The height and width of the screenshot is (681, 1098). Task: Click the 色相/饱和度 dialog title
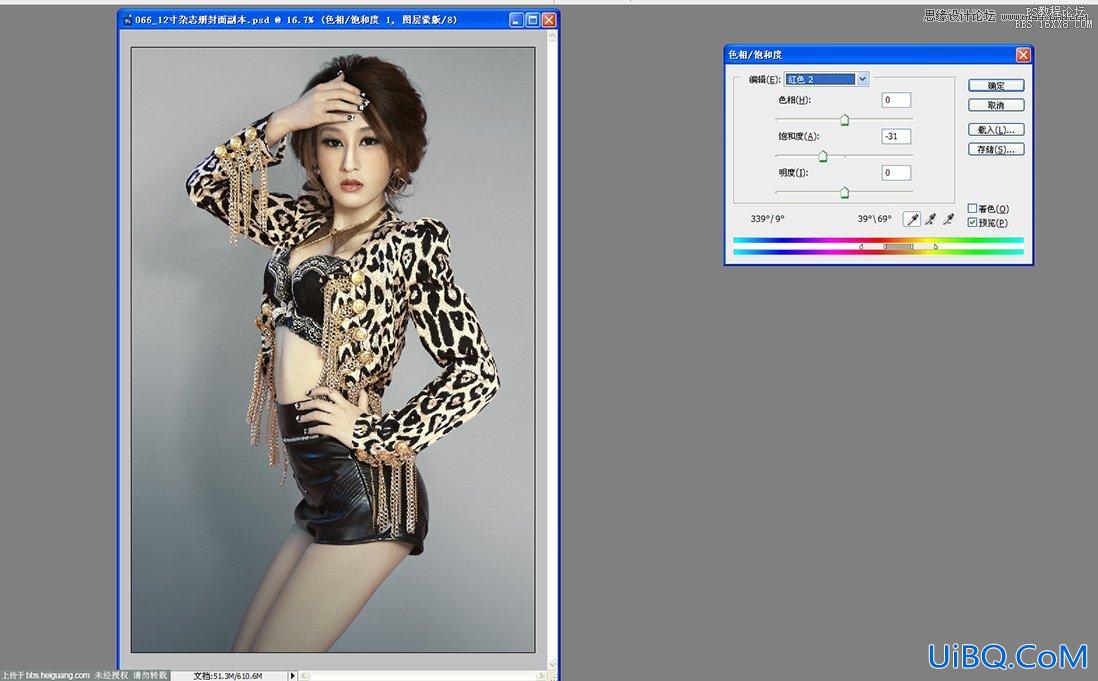(x=755, y=55)
